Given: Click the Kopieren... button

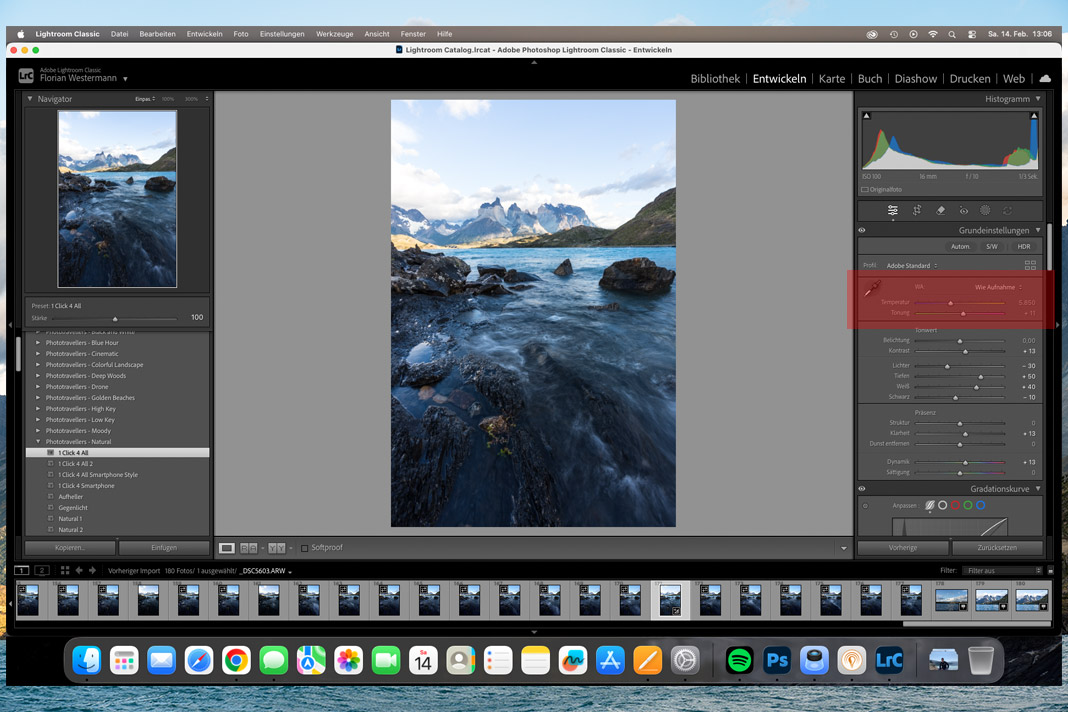Looking at the screenshot, I should 70,548.
